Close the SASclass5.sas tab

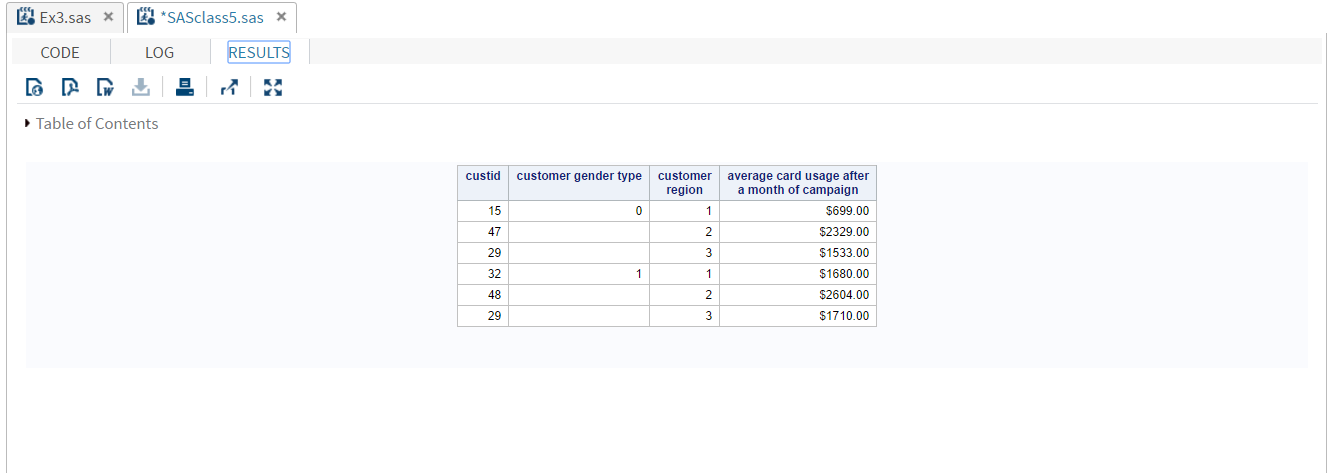pos(281,17)
